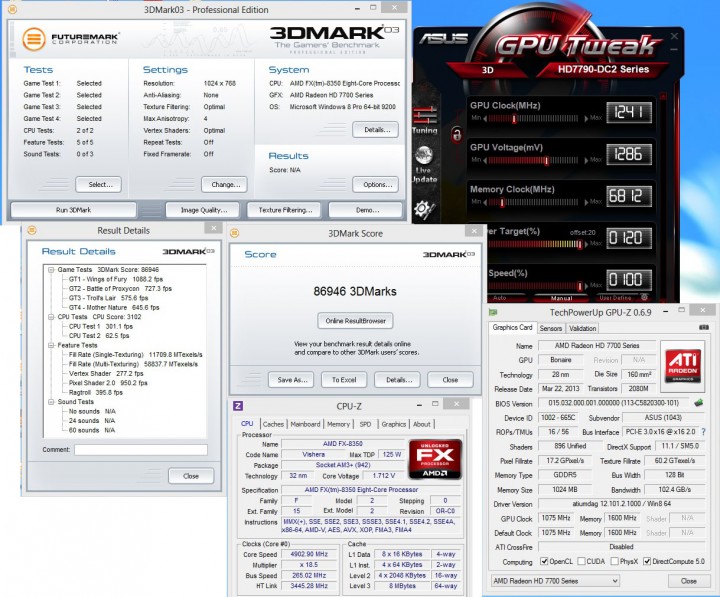Click Max arrow of GPU Clock slider

(x=586, y=118)
